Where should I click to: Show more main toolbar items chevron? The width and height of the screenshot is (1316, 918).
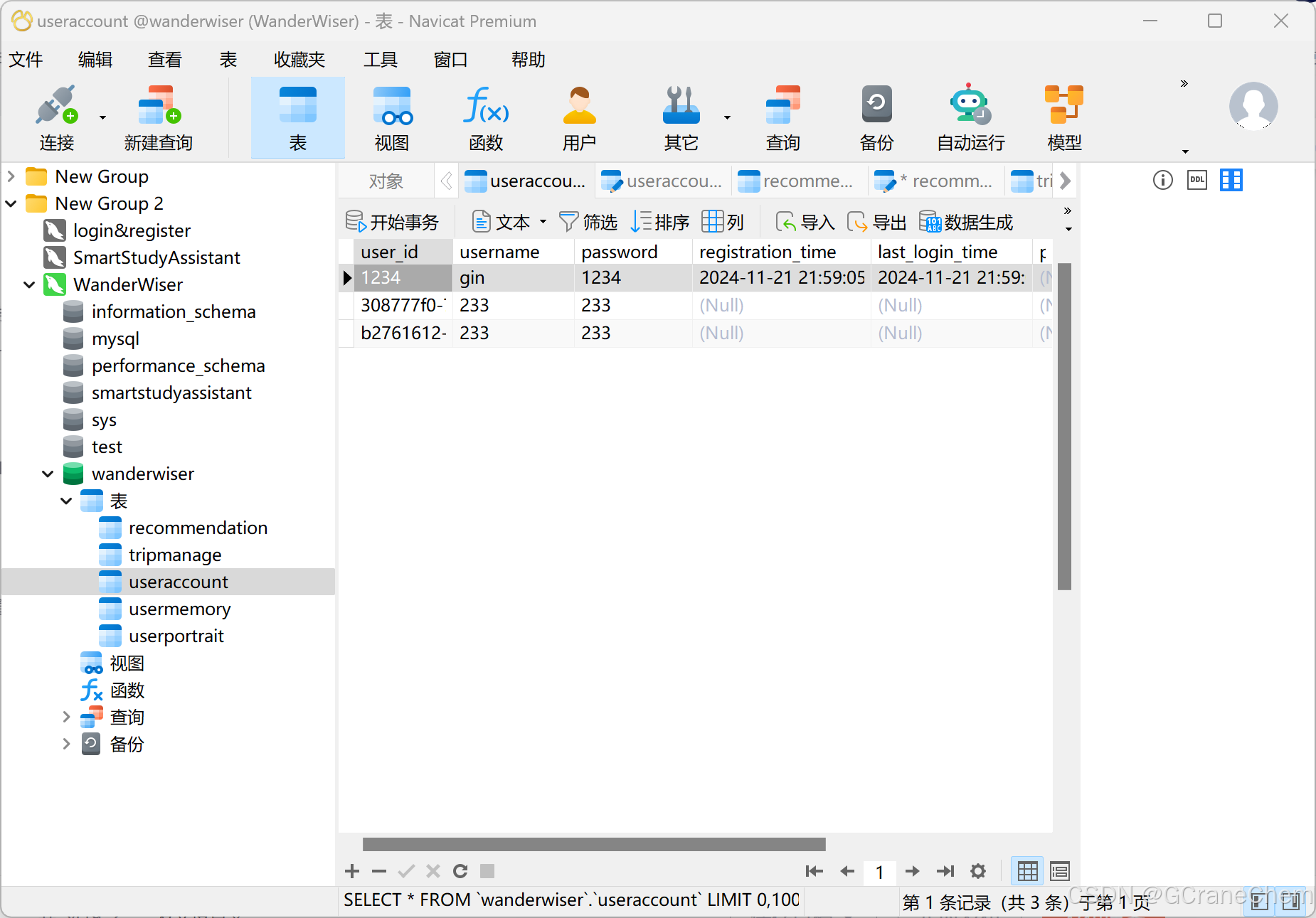click(x=1184, y=84)
